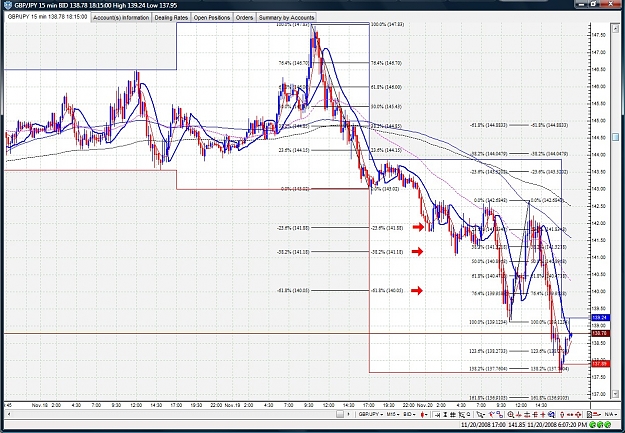Click the horizontal scroll left arrow at bottom
The width and height of the screenshot is (625, 433).
[x=8, y=414]
